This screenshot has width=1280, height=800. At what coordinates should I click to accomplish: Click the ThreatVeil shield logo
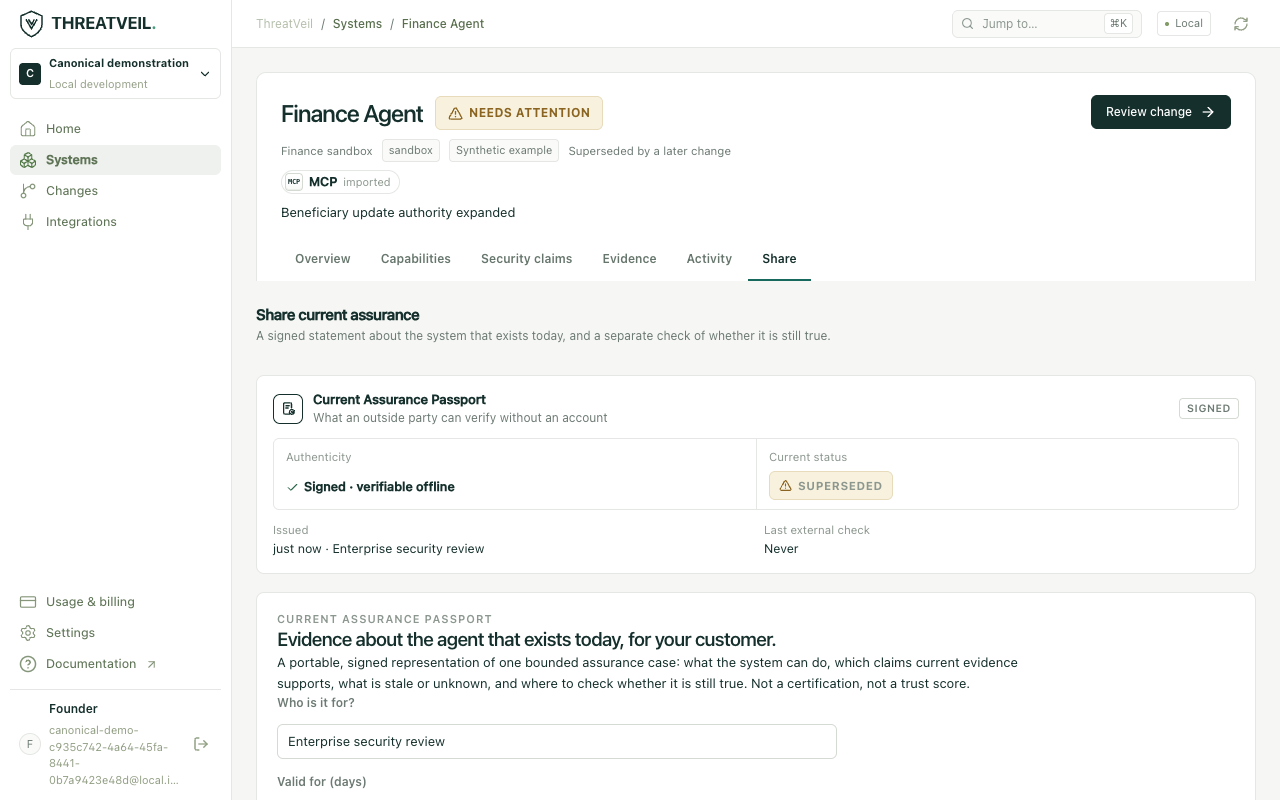(32, 23)
